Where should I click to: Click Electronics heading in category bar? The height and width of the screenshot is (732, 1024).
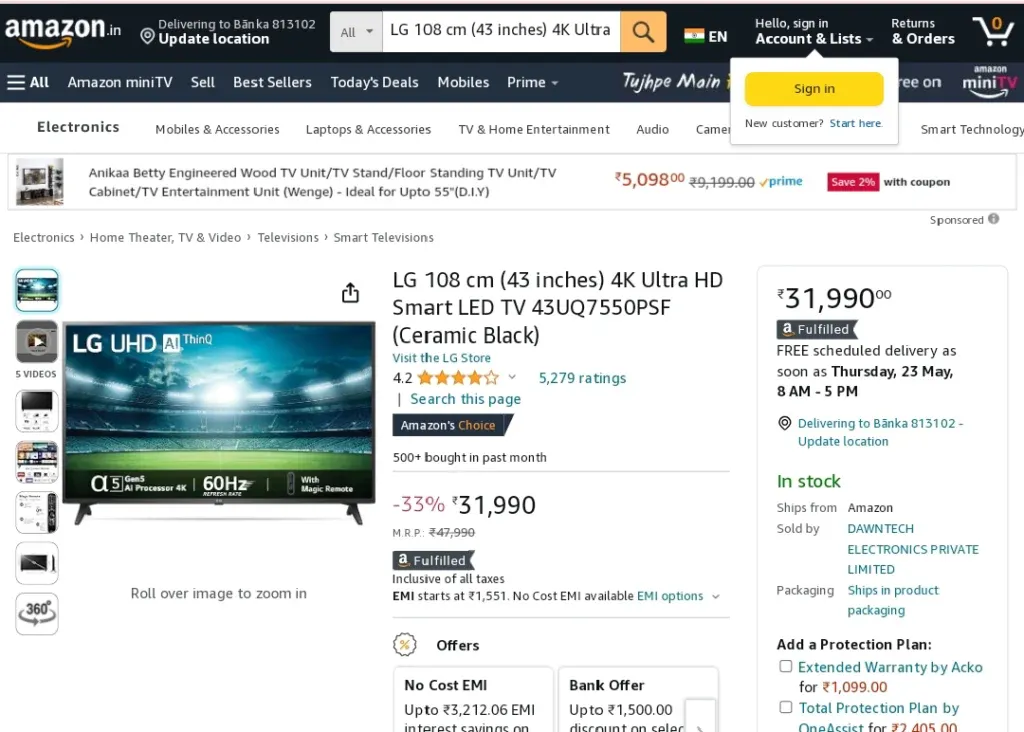click(x=78, y=127)
